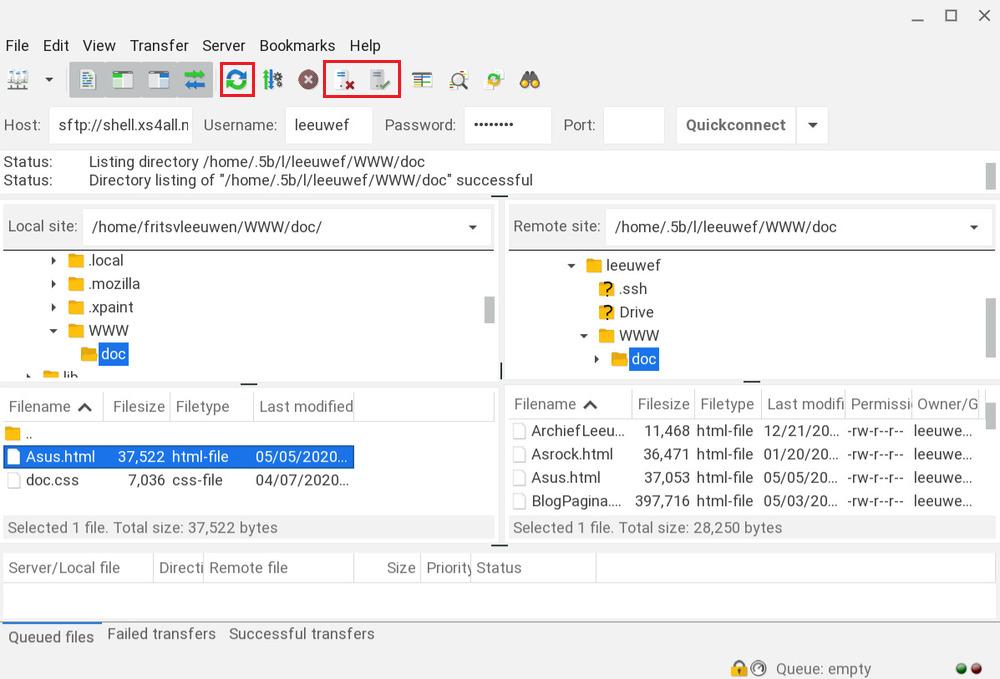
Task: Sort local files by Filename
Action: coord(52,407)
